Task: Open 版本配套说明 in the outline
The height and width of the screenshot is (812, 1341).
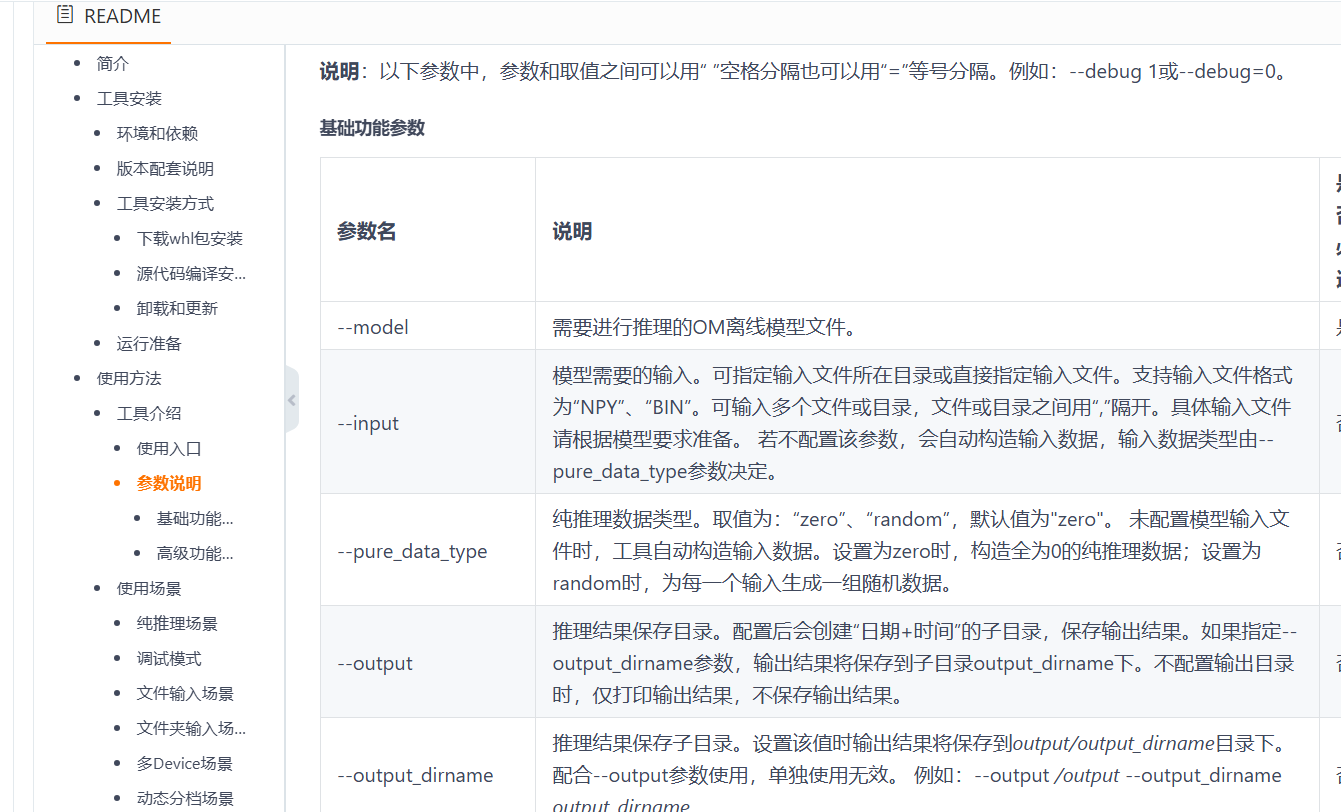Action: [165, 169]
